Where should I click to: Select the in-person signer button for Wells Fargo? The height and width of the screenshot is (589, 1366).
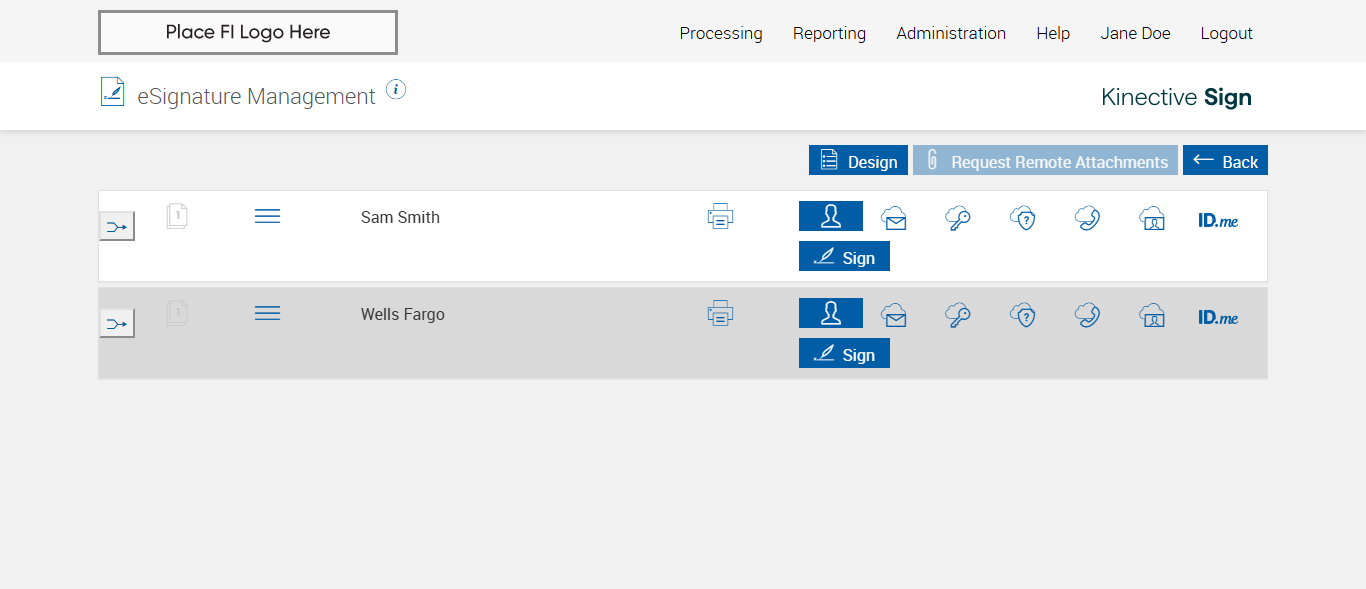(830, 313)
